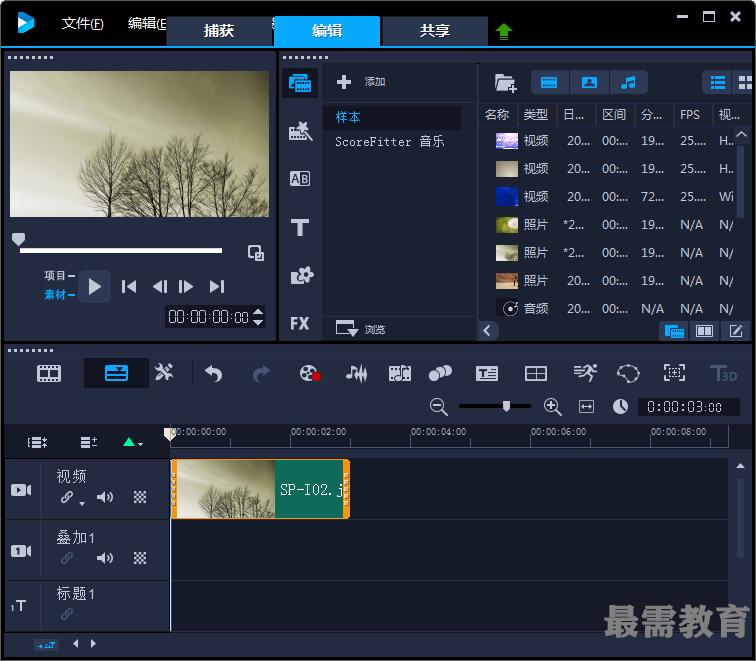
Task: Select the 样本 library folder
Action: coord(392,117)
